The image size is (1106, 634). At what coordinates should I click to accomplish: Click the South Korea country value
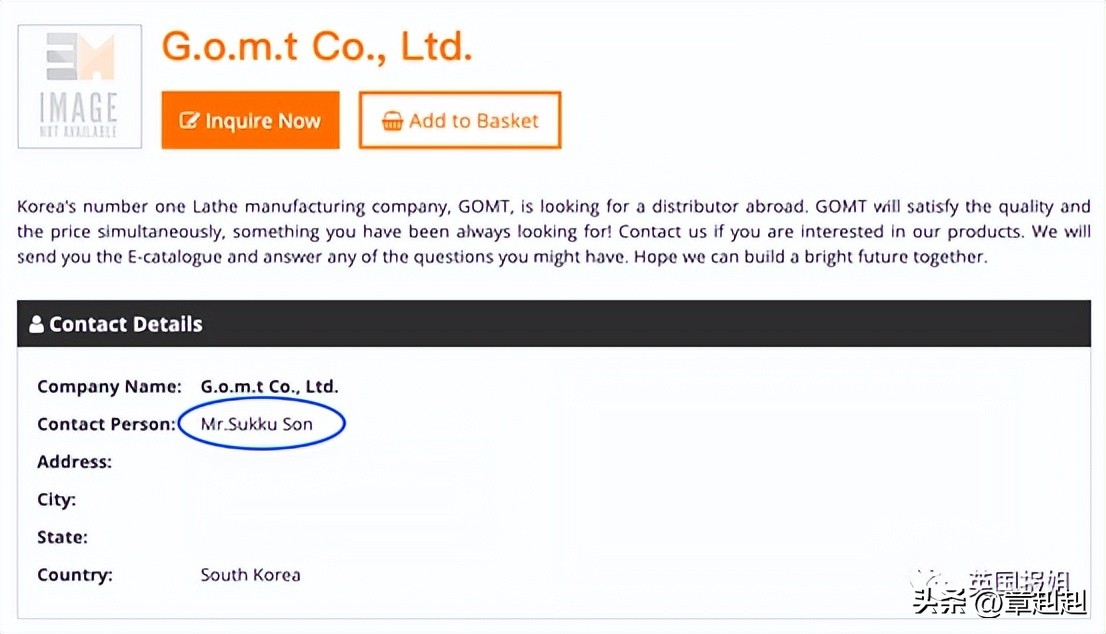coord(250,575)
